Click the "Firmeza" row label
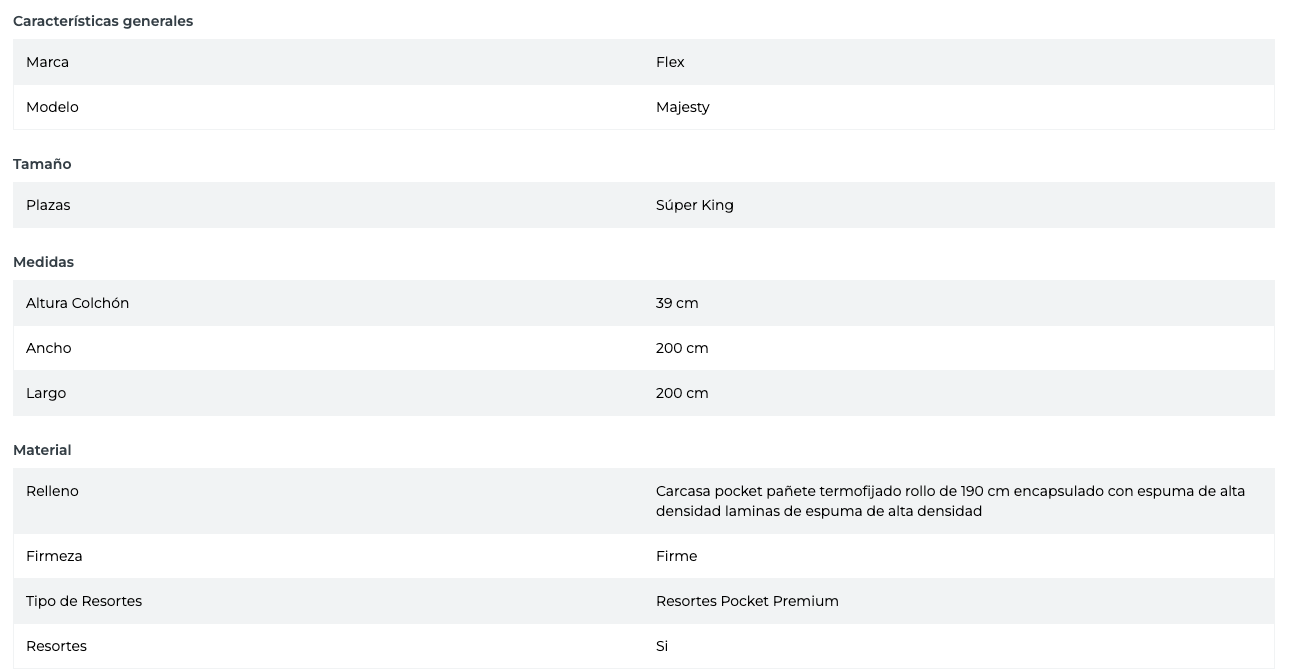The width and height of the screenshot is (1295, 670). [54, 556]
